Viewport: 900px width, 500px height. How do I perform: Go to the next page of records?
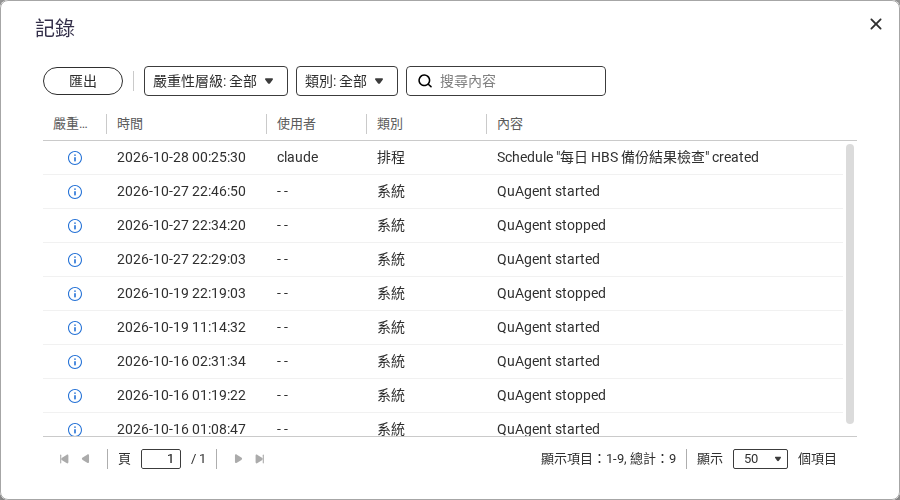[238, 459]
